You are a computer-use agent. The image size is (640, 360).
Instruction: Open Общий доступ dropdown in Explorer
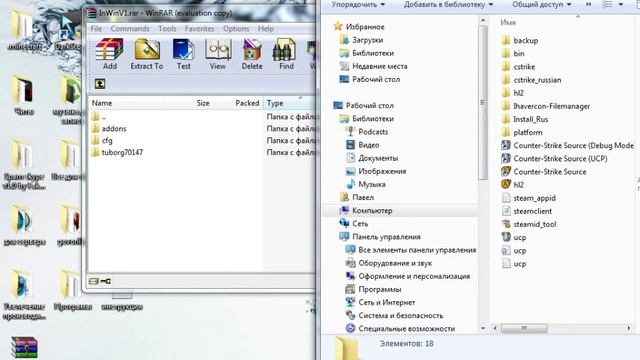coord(542,4)
